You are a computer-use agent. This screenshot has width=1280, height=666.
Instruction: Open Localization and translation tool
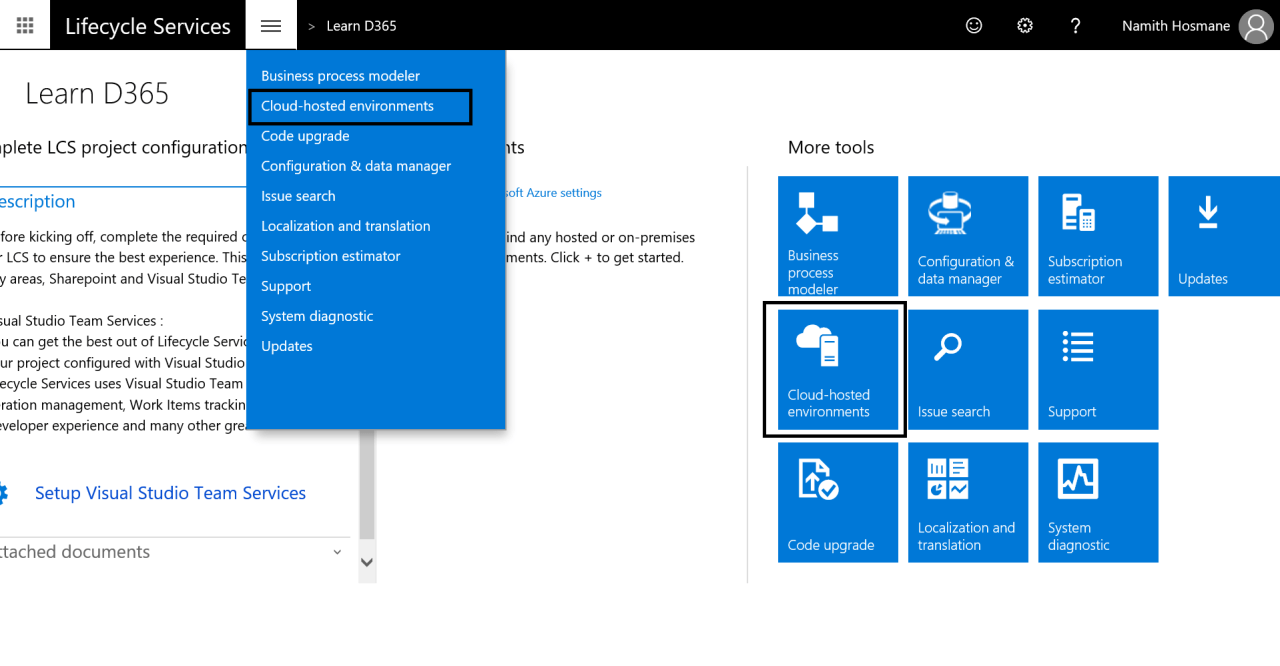click(x=967, y=502)
